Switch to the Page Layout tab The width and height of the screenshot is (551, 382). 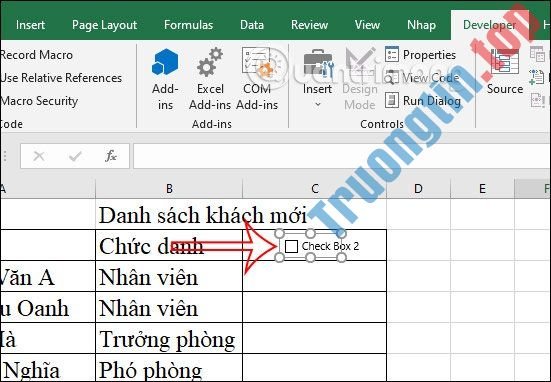pyautogui.click(x=104, y=25)
